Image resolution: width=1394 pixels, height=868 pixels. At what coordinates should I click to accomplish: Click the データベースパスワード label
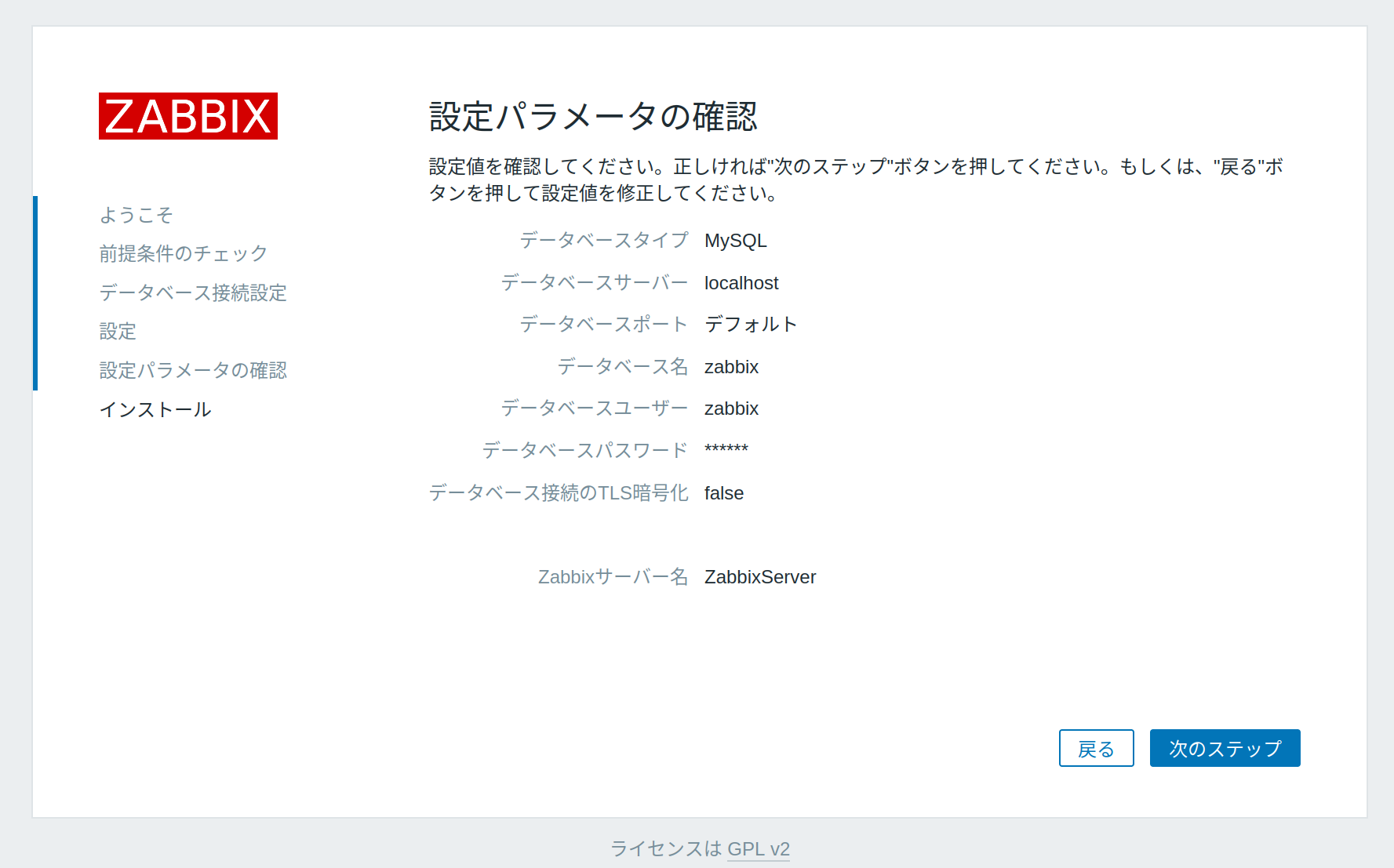pyautogui.click(x=585, y=451)
